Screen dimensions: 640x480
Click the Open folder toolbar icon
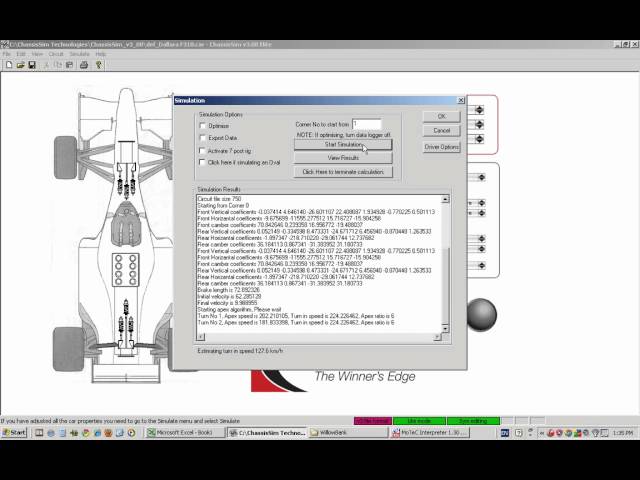(x=20, y=65)
